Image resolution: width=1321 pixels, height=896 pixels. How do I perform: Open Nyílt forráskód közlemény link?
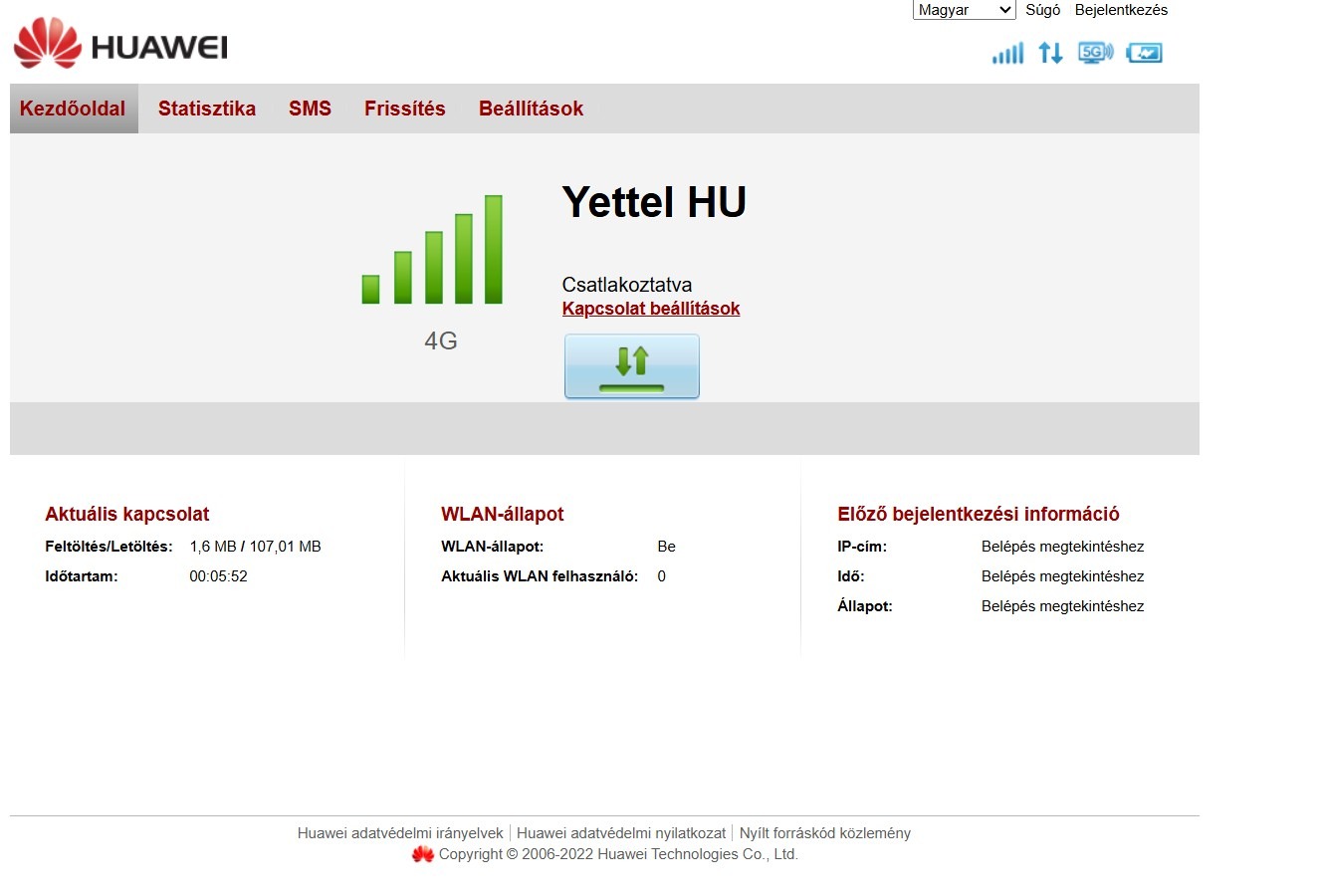click(825, 833)
